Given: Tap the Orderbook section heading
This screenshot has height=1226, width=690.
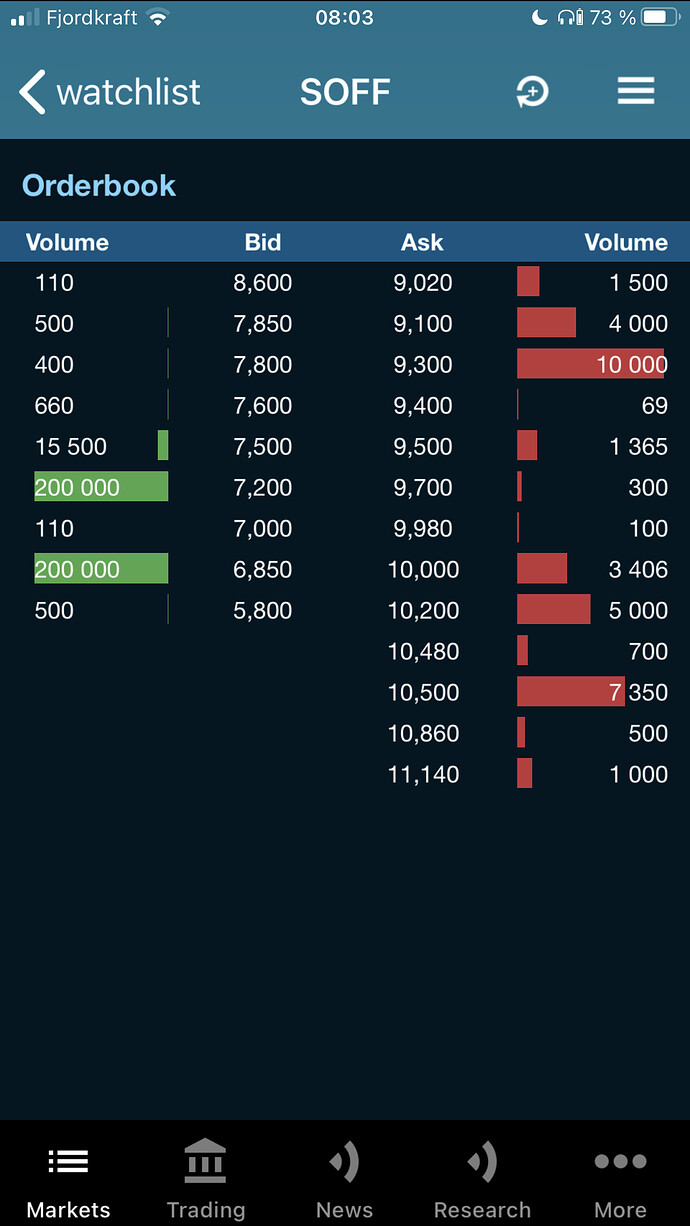Looking at the screenshot, I should (99, 185).
